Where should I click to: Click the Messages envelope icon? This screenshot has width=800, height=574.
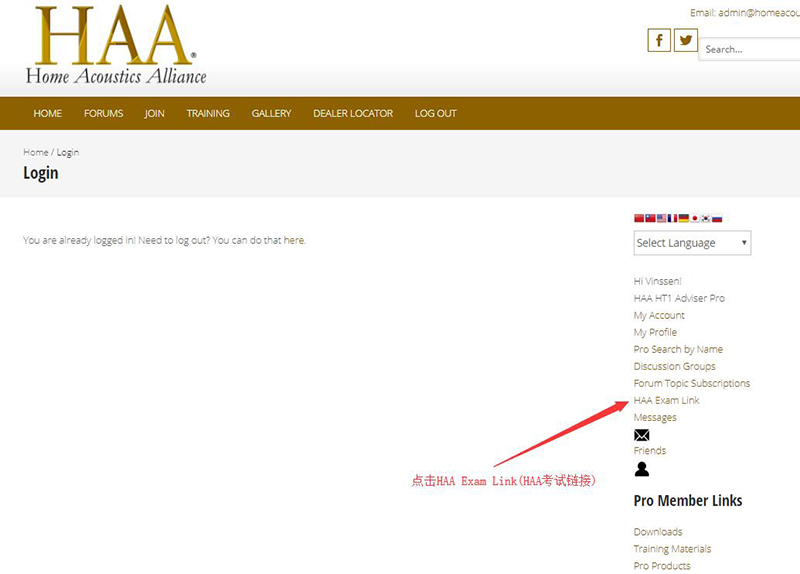point(641,435)
